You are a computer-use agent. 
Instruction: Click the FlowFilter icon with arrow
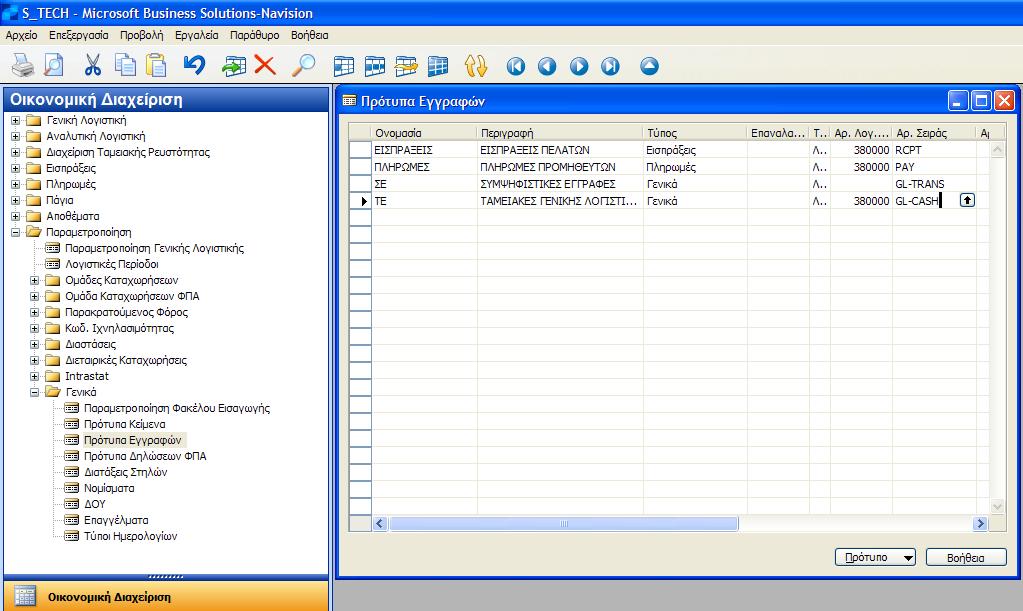pyautogui.click(x=406, y=66)
